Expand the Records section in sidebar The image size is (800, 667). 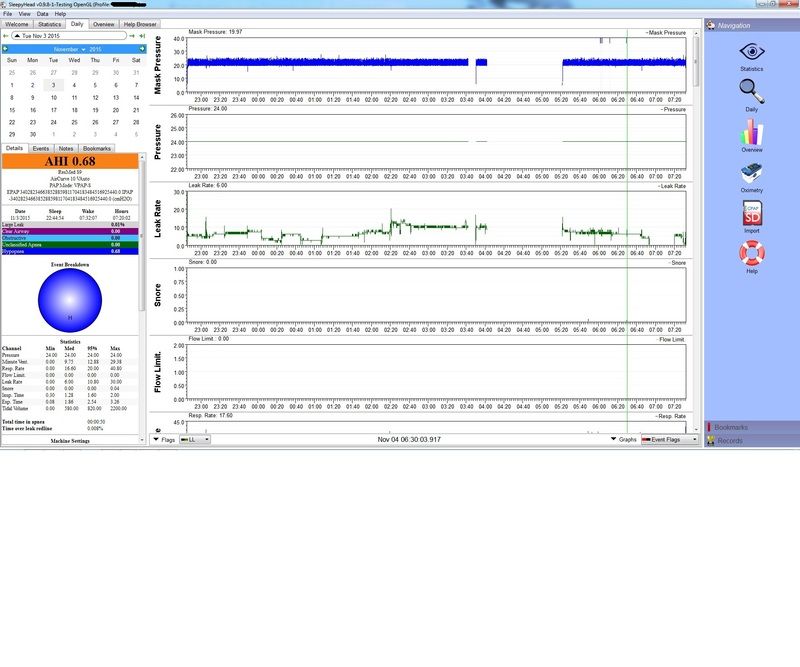click(752, 440)
